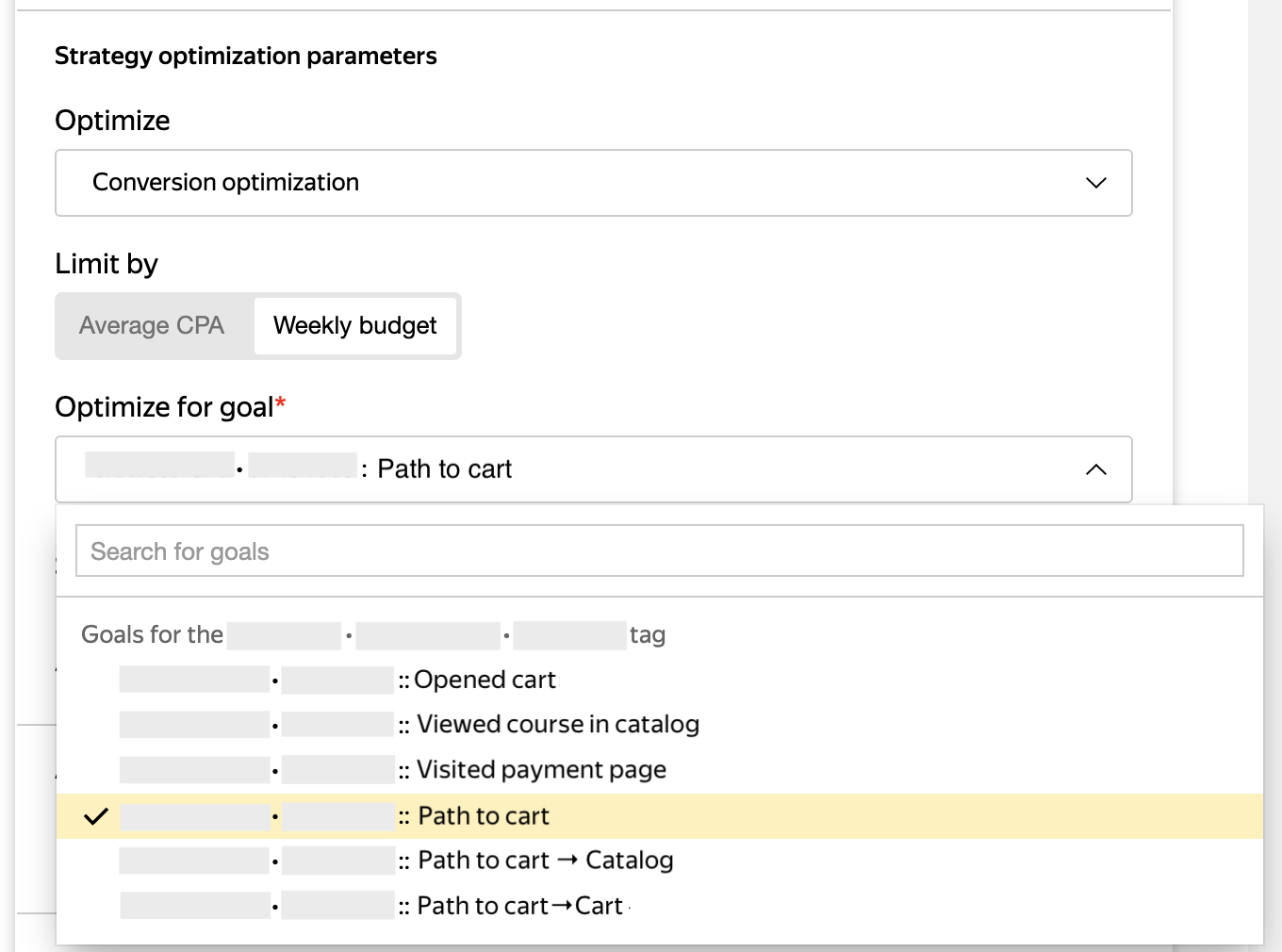Choose the Opened cart goal
Image resolution: width=1282 pixels, height=952 pixels.
point(485,680)
